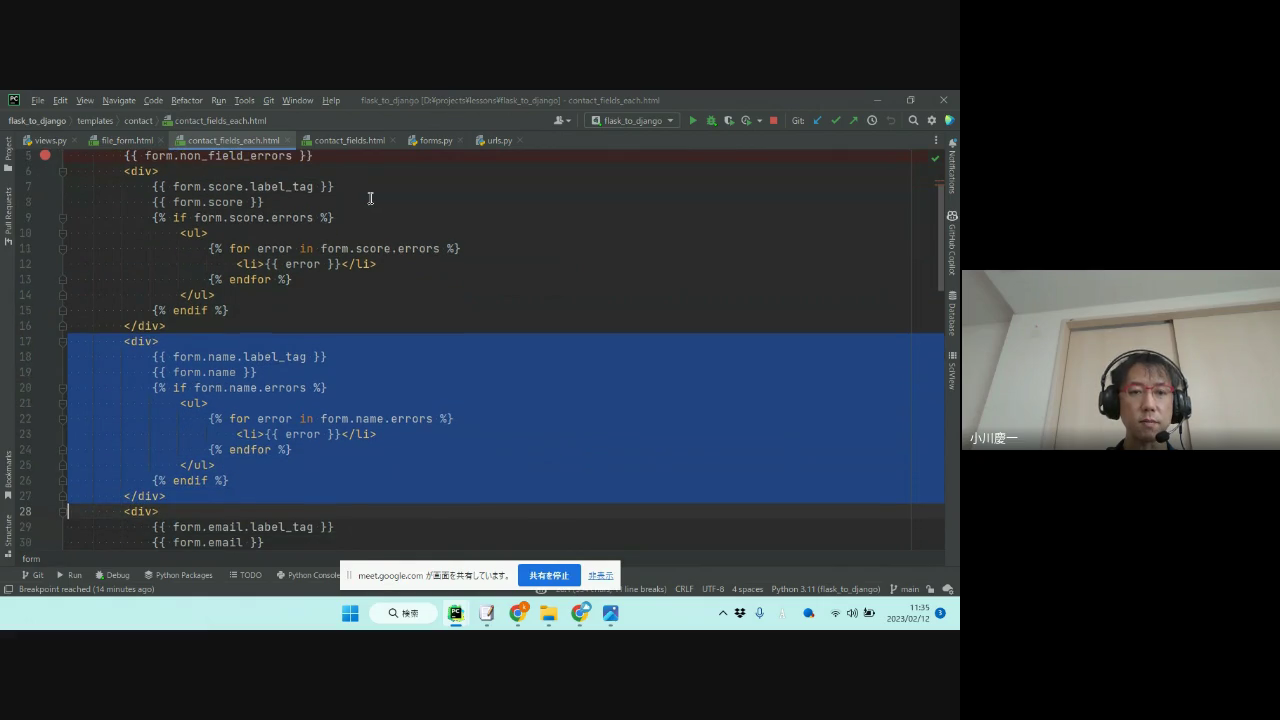Screen dimensions: 1280x720
Task: Run the flask_to_django configuration
Action: click(x=693, y=121)
